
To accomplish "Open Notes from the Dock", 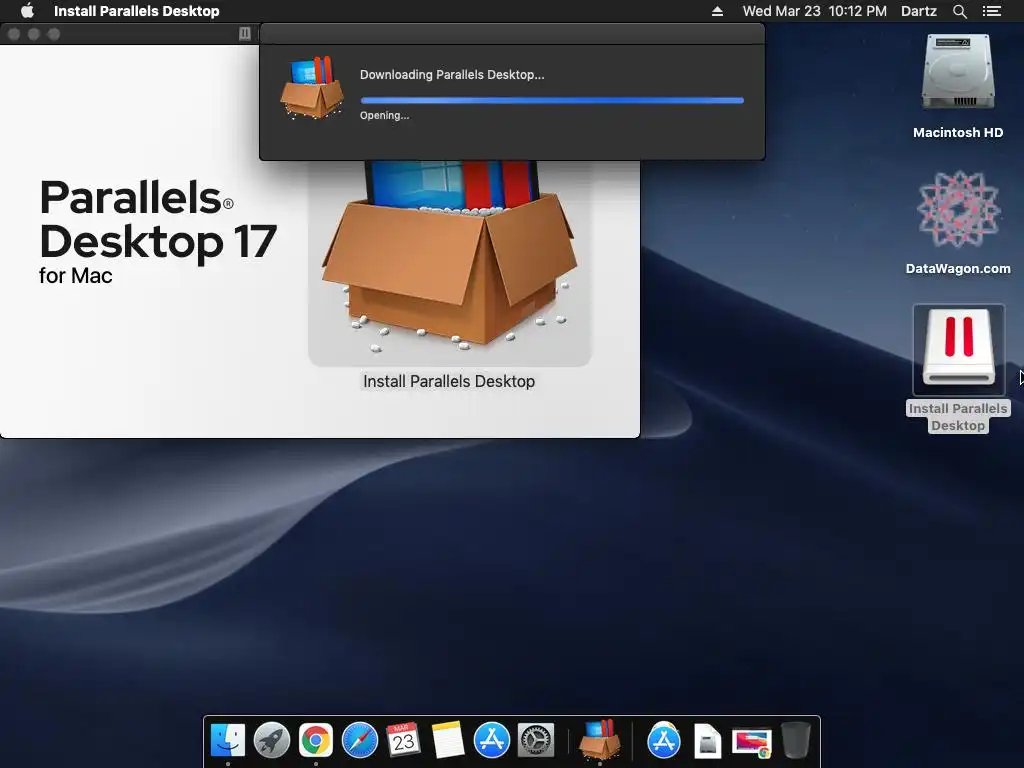I will 447,741.
